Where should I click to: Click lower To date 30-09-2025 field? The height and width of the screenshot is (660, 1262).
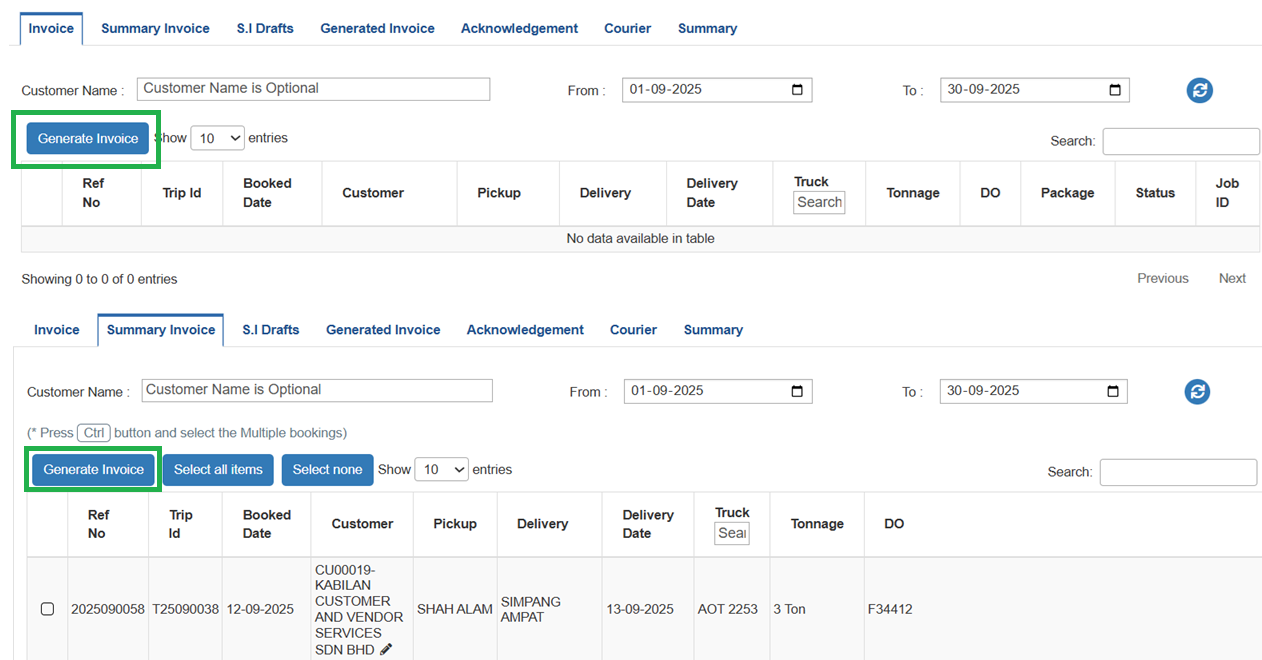click(x=1034, y=391)
